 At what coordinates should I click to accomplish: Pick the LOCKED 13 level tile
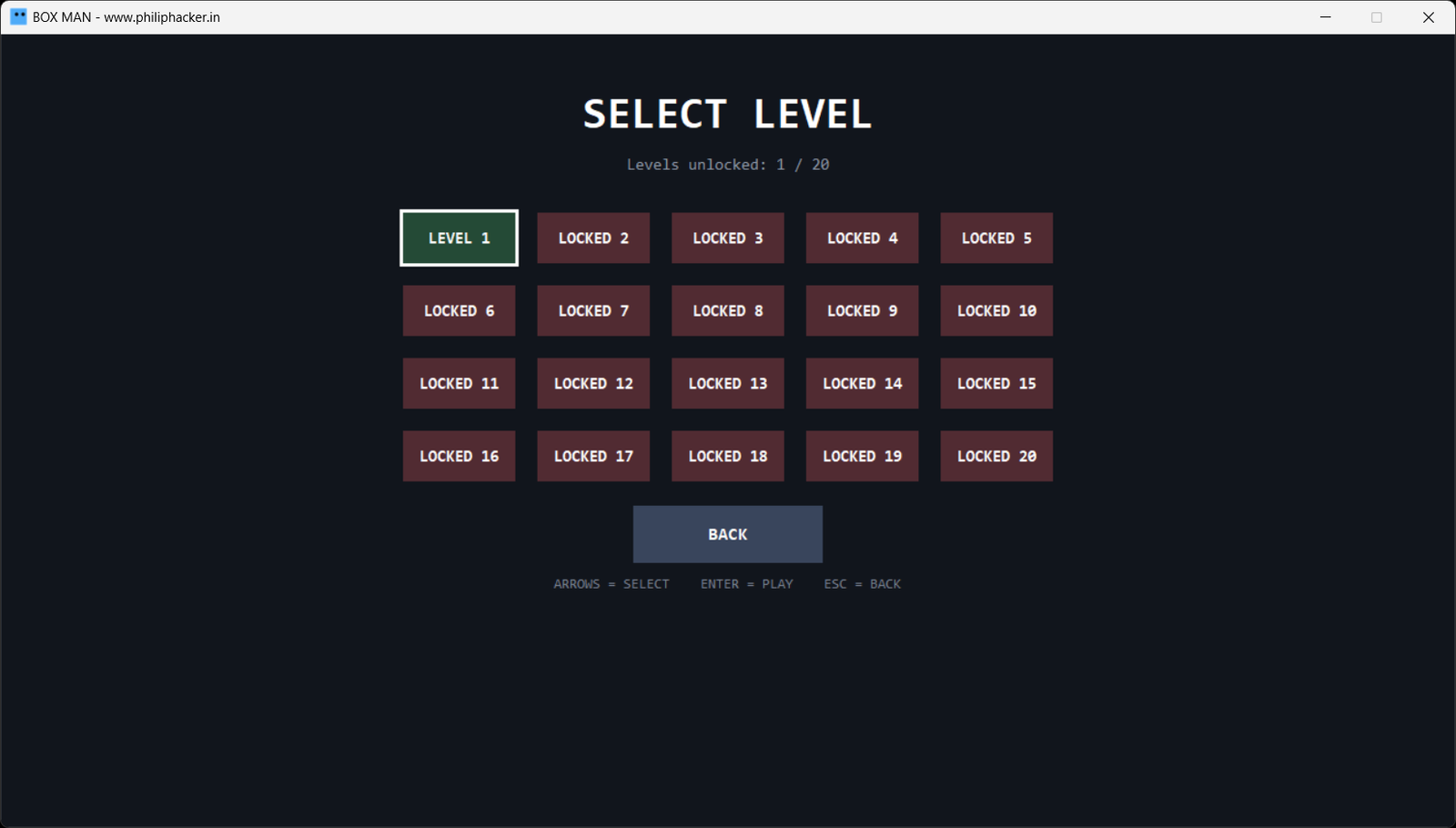pos(728,383)
